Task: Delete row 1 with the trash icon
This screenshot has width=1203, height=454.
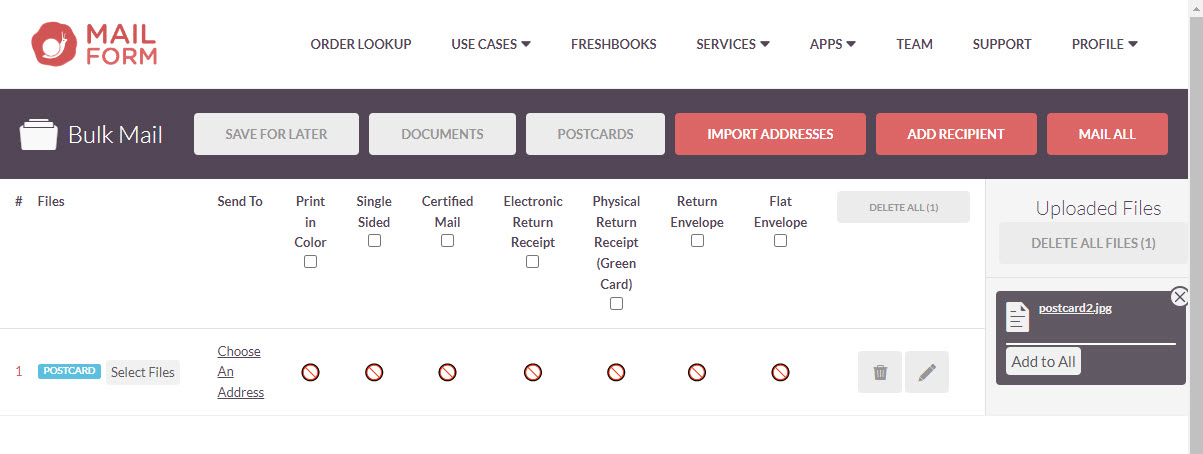Action: (880, 372)
